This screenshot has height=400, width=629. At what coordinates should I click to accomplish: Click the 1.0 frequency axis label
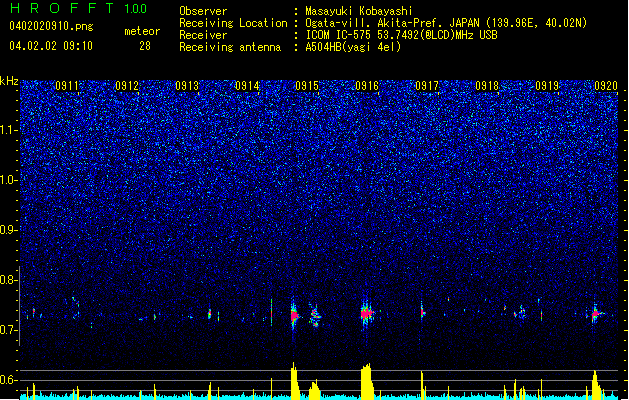pyautogui.click(x=9, y=180)
